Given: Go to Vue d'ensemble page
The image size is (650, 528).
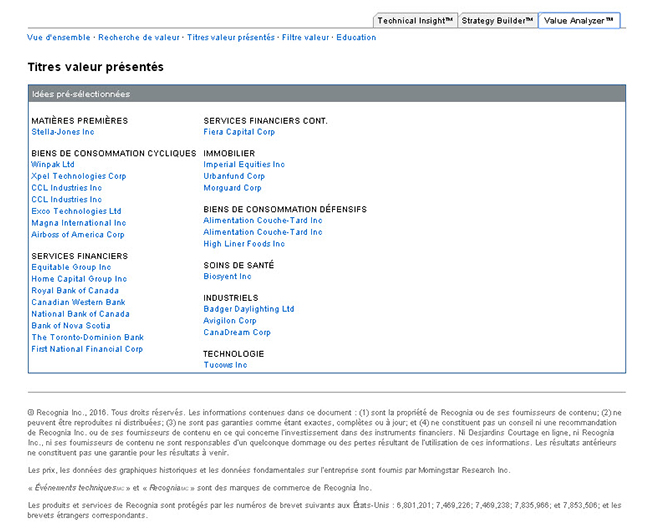Looking at the screenshot, I should (x=59, y=38).
